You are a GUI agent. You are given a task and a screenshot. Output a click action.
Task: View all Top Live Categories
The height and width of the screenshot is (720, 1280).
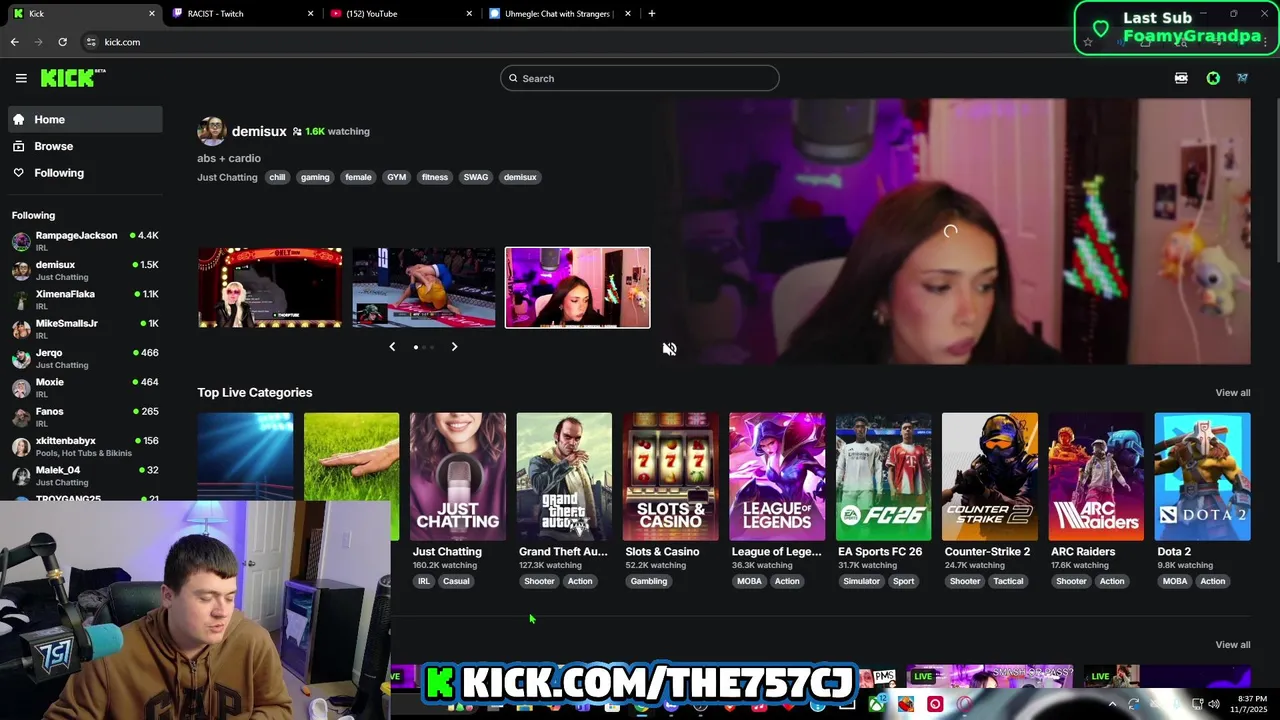1232,393
